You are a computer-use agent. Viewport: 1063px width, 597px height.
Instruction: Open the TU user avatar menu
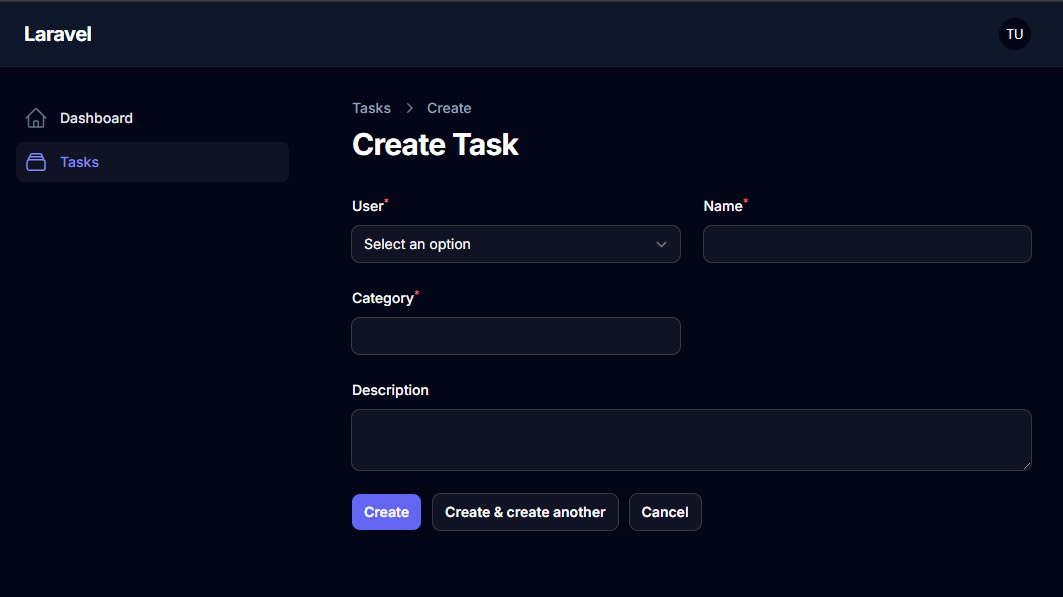pyautogui.click(x=1014, y=34)
